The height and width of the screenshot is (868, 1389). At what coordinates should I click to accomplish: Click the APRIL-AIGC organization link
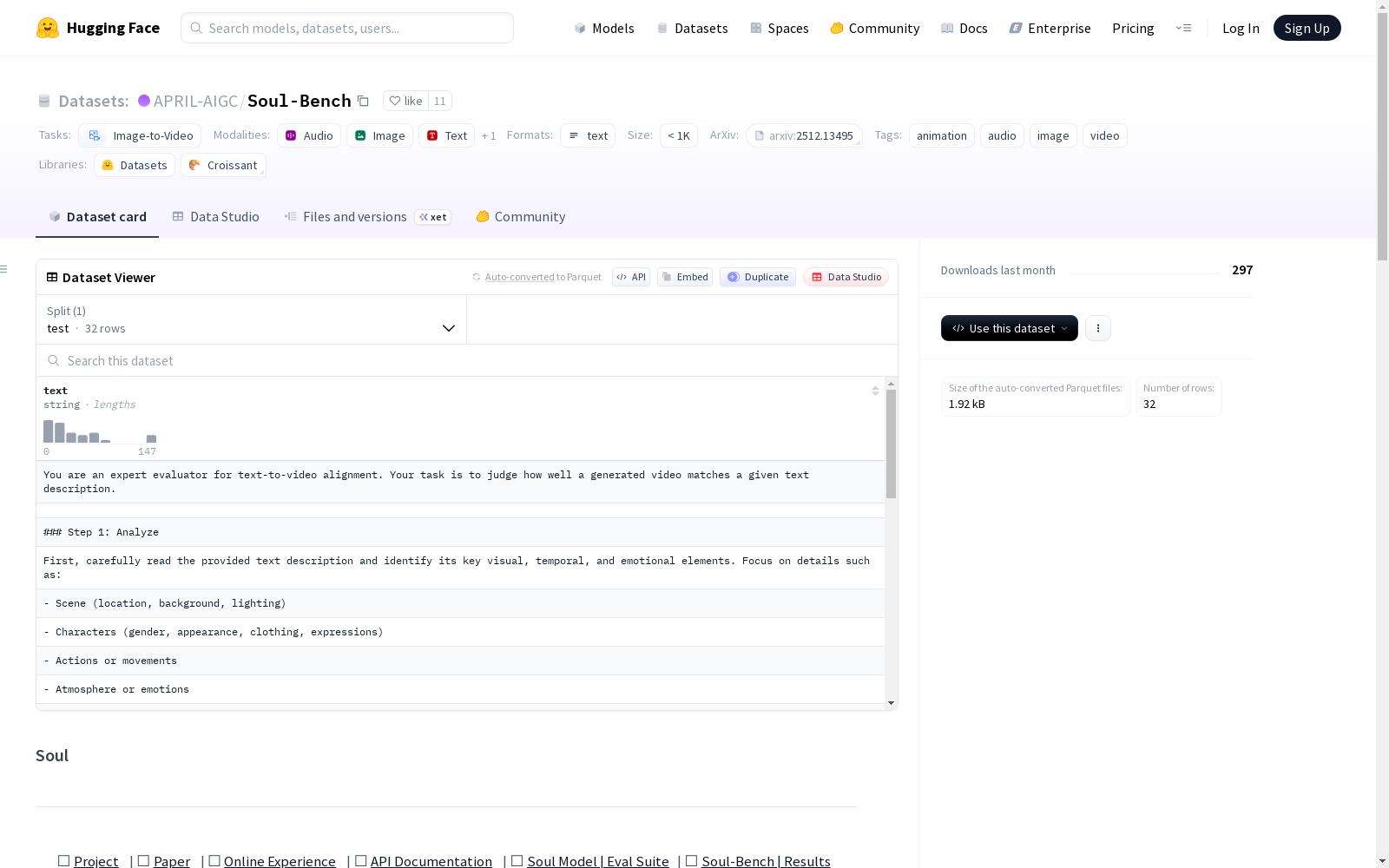click(195, 101)
